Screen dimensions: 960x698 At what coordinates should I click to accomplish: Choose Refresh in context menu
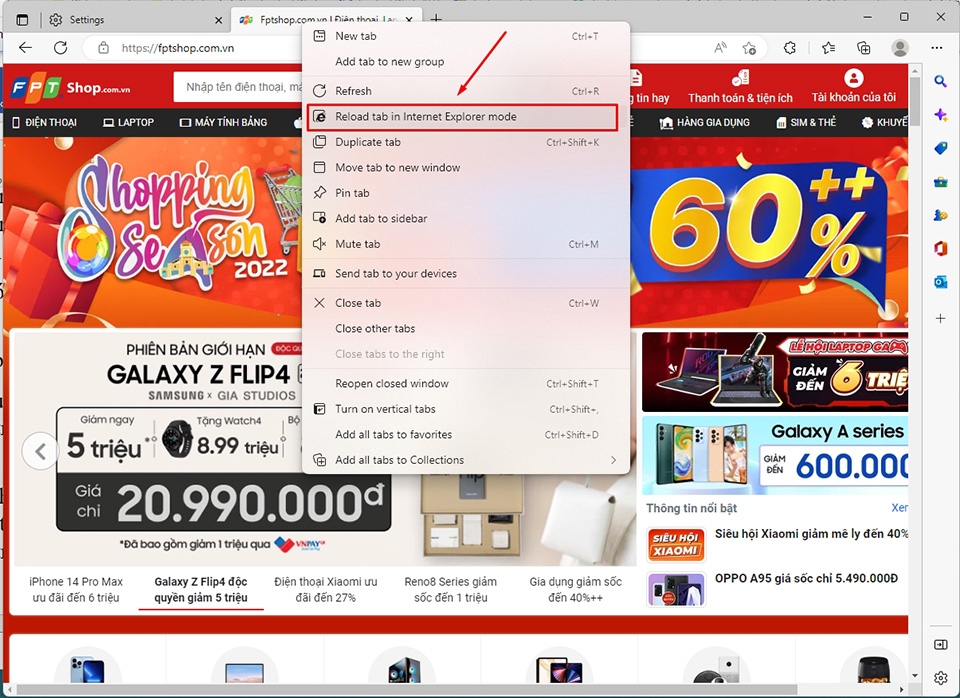466,91
